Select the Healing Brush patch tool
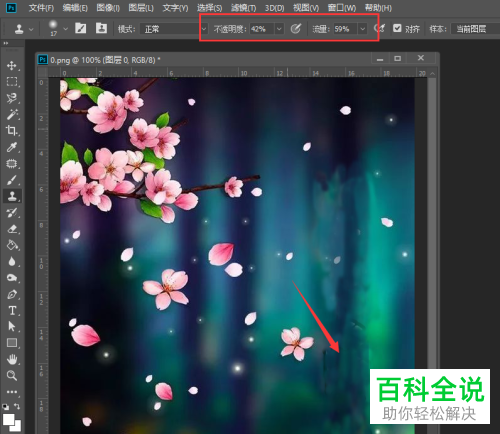500x434 pixels. click(x=12, y=163)
